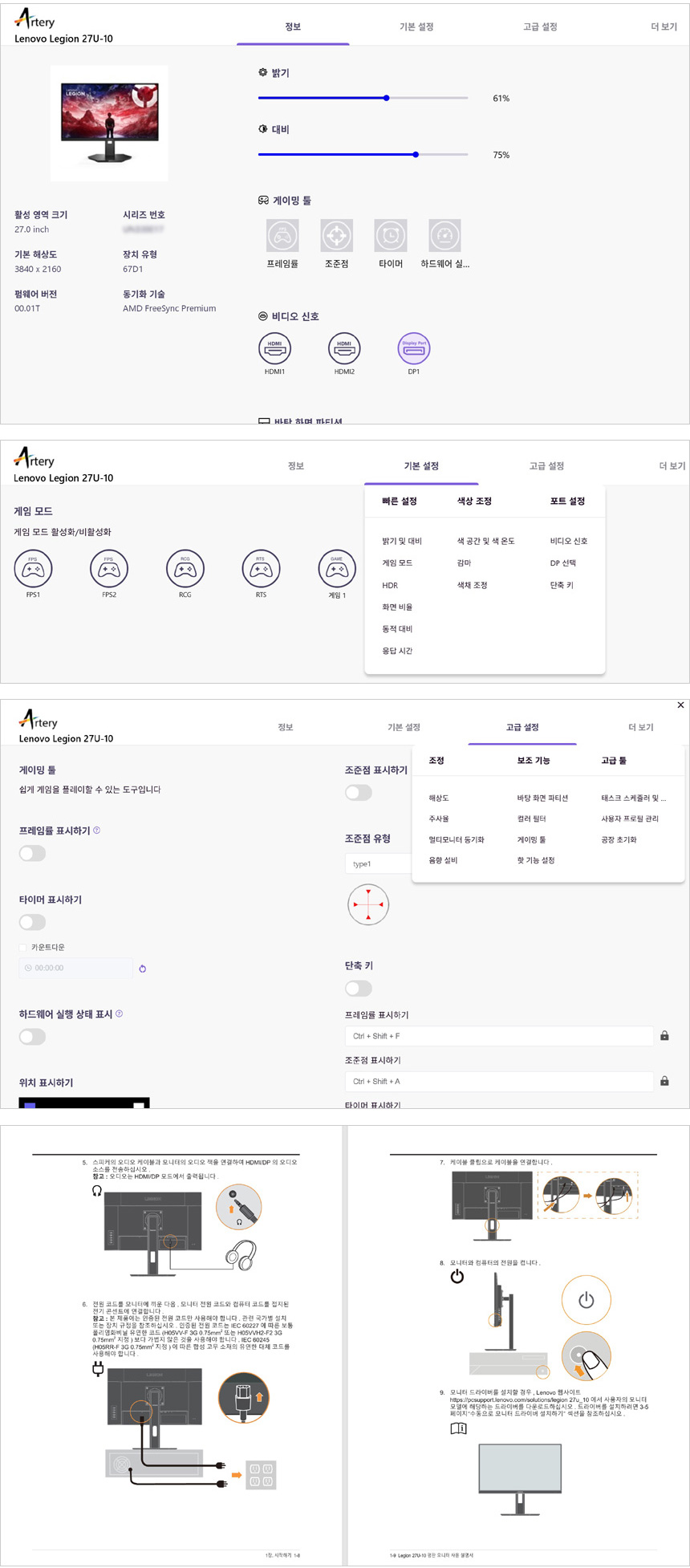Click the timer reset icon beside 00:00:00
The height and width of the screenshot is (1568, 690).
coord(143,969)
